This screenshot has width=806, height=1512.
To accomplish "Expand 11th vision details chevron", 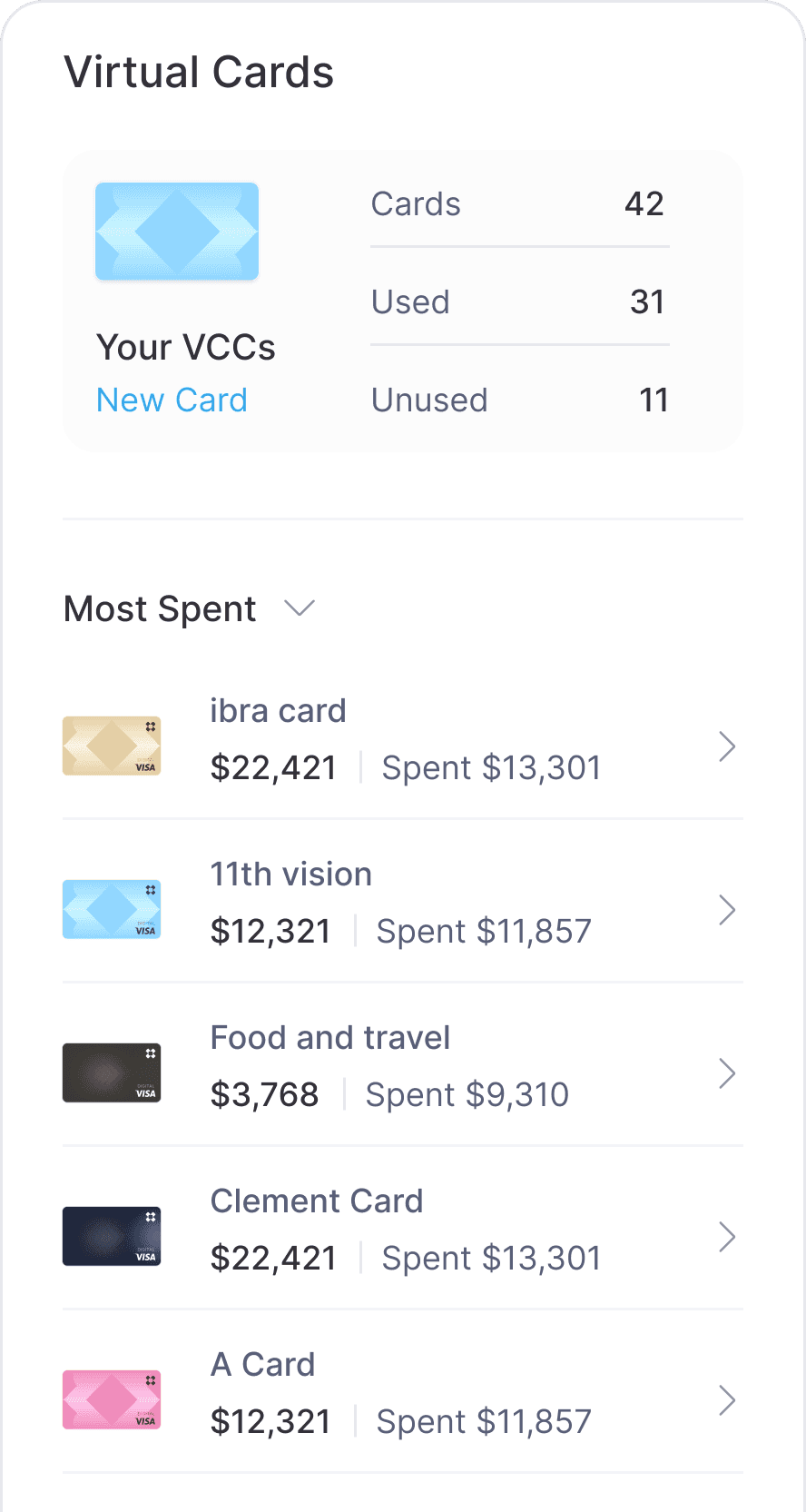I will pyautogui.click(x=726, y=910).
